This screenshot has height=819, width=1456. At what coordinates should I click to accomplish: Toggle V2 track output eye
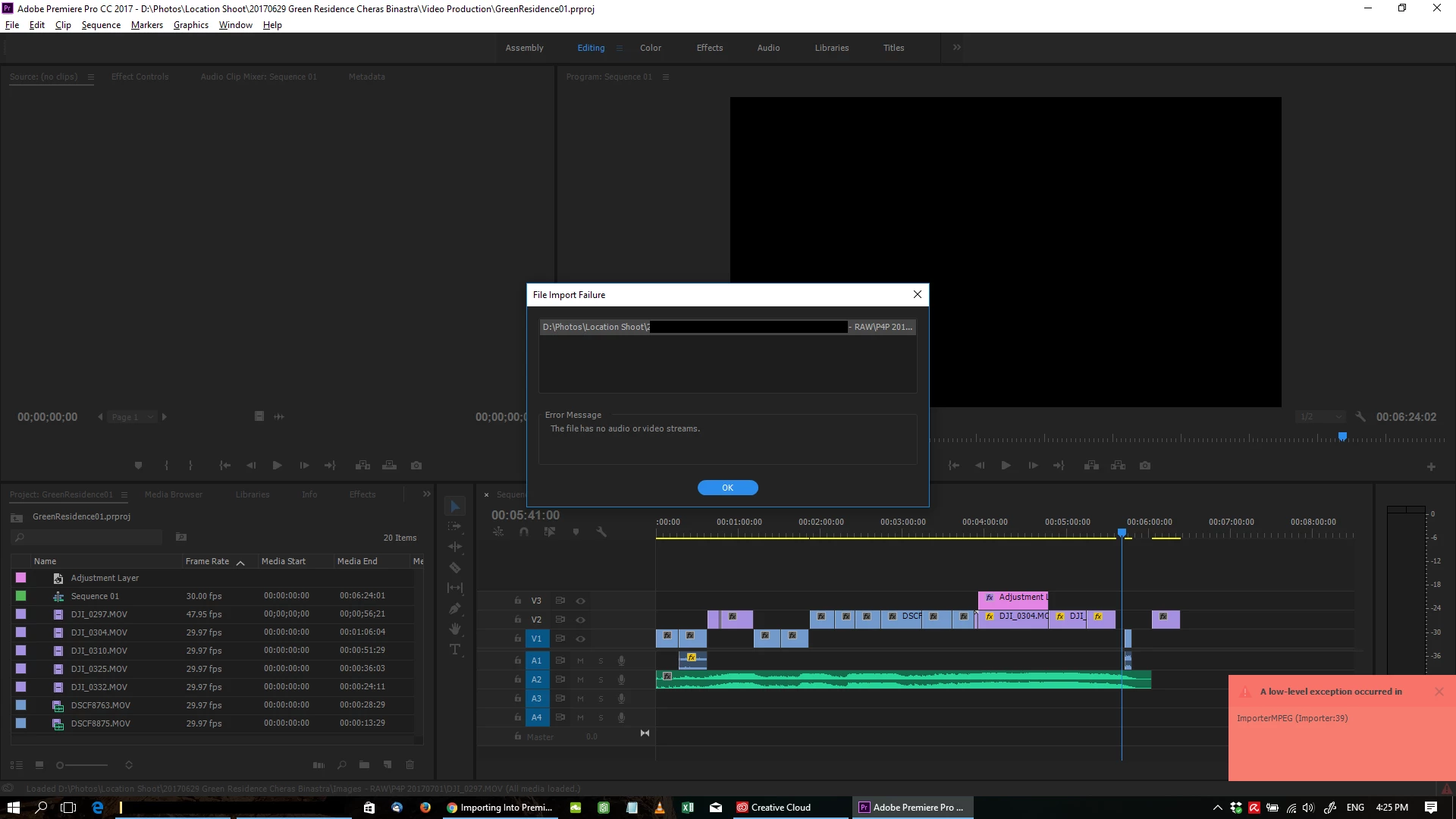pyautogui.click(x=581, y=620)
